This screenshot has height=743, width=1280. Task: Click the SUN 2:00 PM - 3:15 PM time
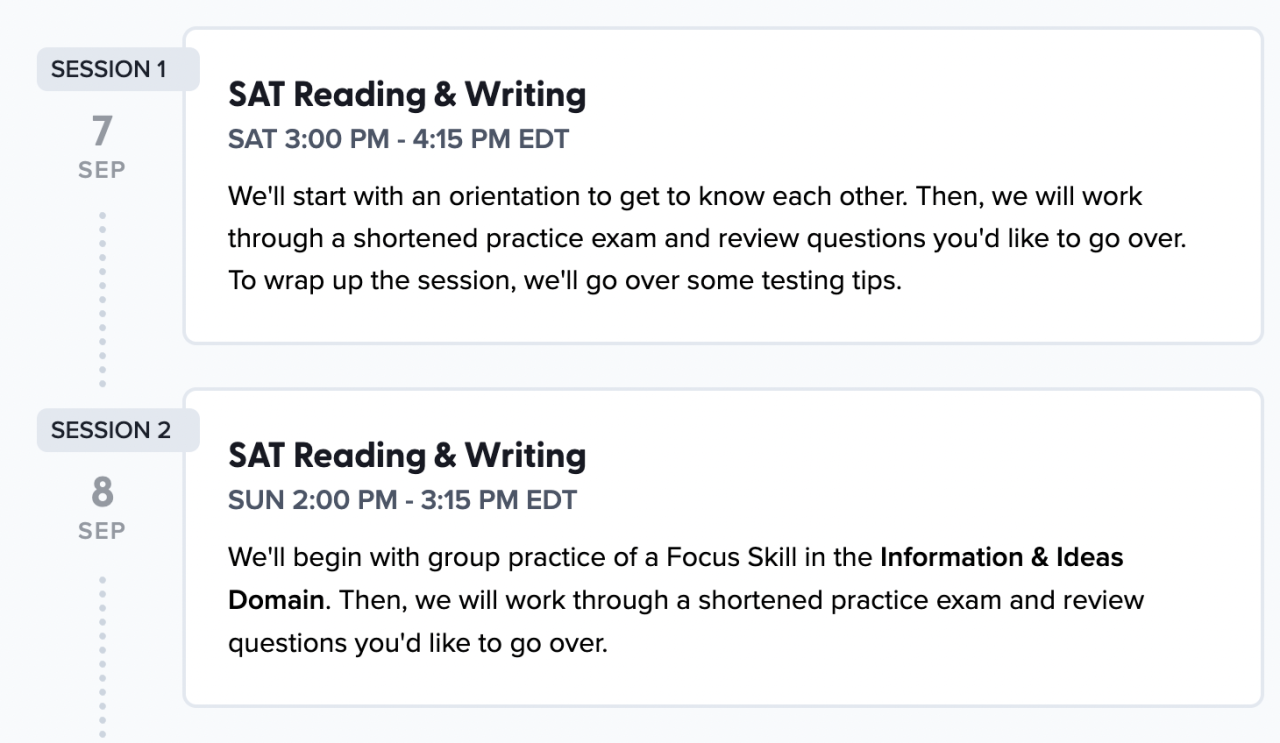click(402, 500)
